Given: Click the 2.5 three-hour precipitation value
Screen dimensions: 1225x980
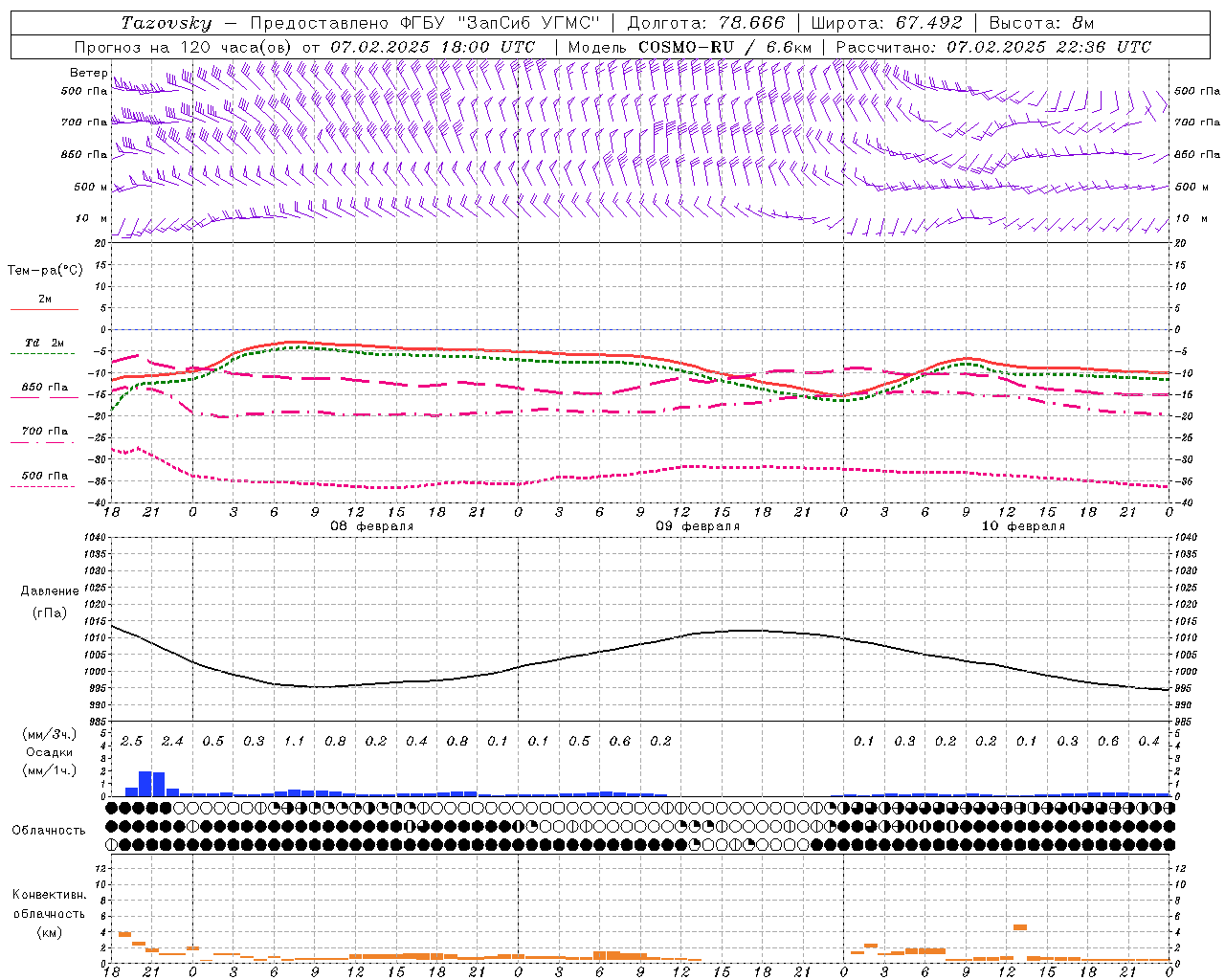Looking at the screenshot, I should click(x=131, y=742).
